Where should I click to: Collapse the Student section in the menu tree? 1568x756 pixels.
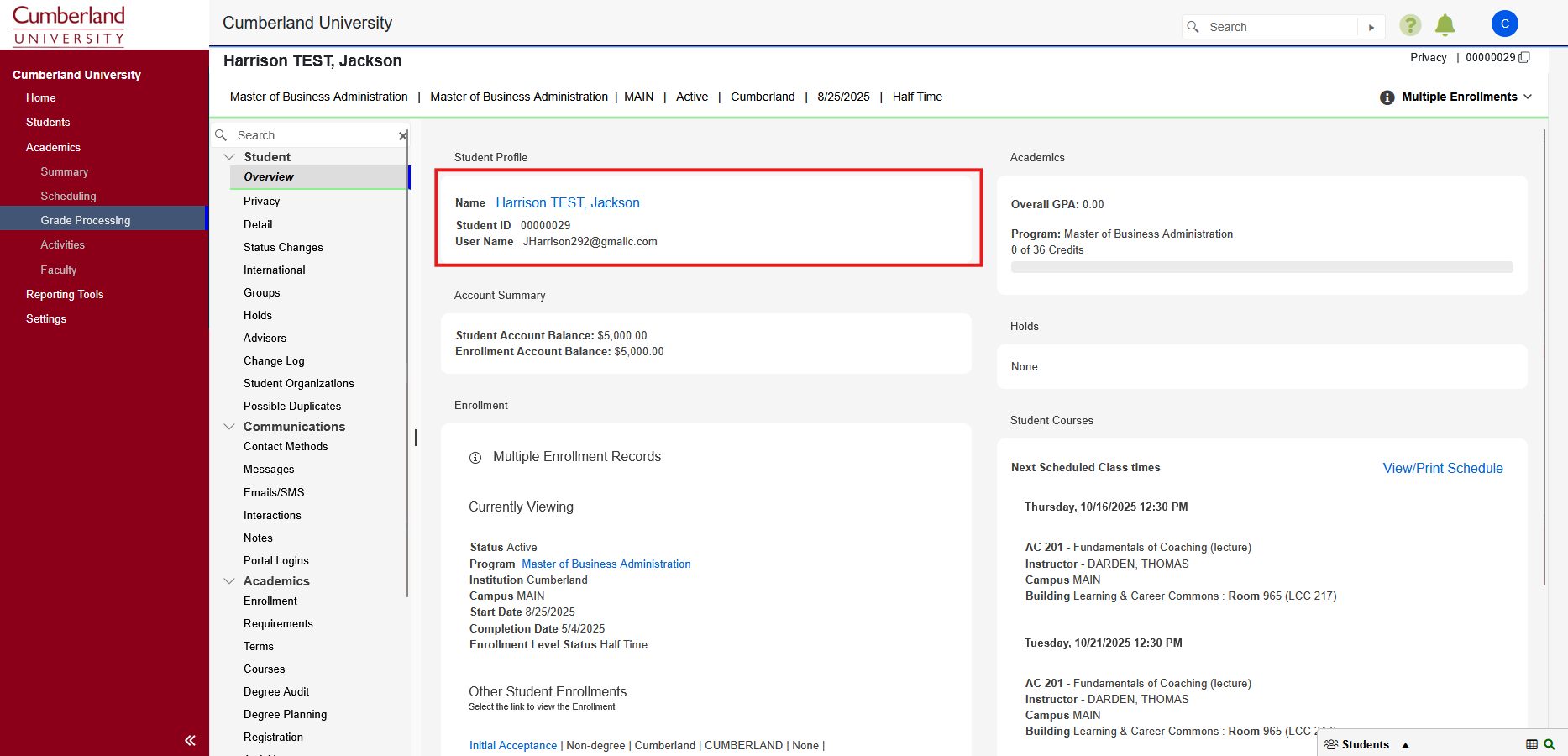point(229,157)
